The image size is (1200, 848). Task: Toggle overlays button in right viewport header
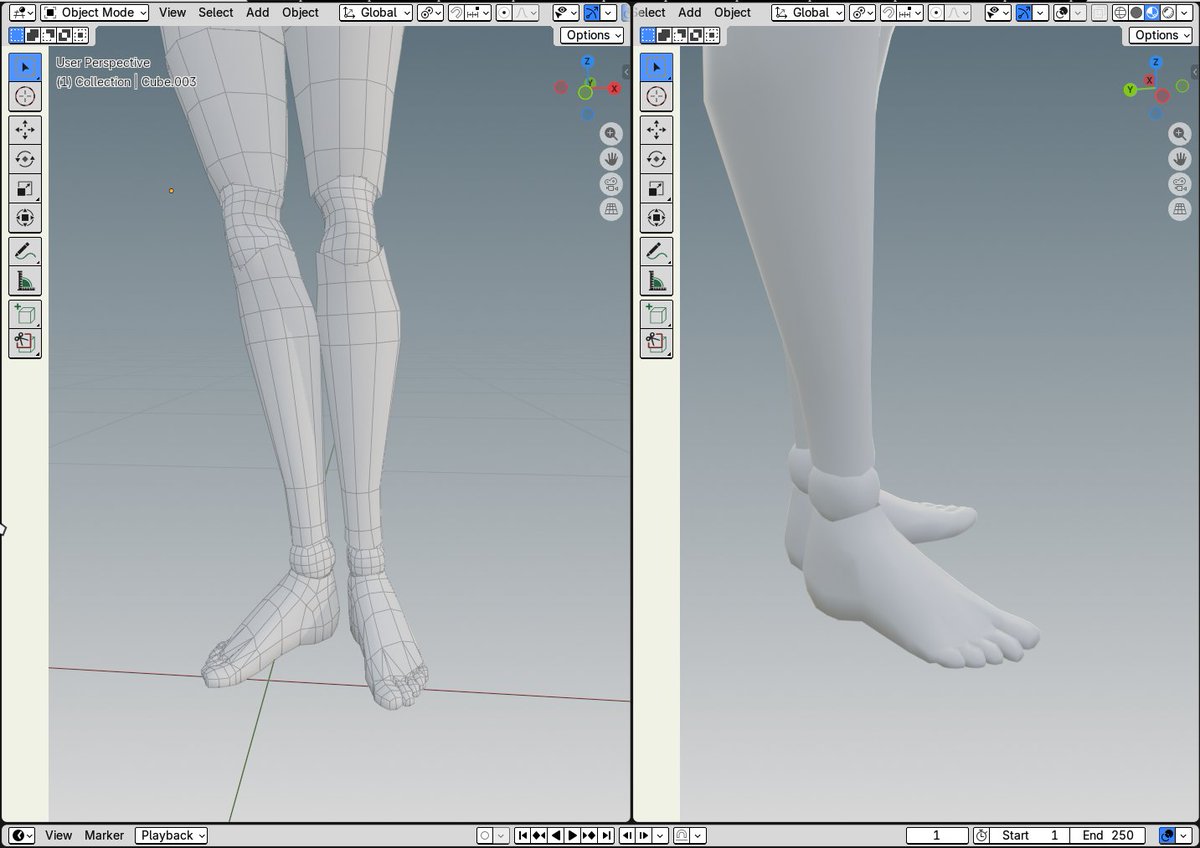pos(1063,13)
